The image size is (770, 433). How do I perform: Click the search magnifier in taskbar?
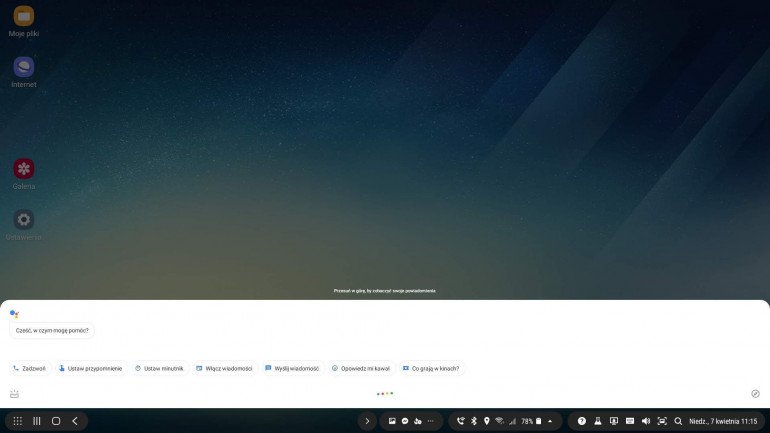click(x=678, y=421)
